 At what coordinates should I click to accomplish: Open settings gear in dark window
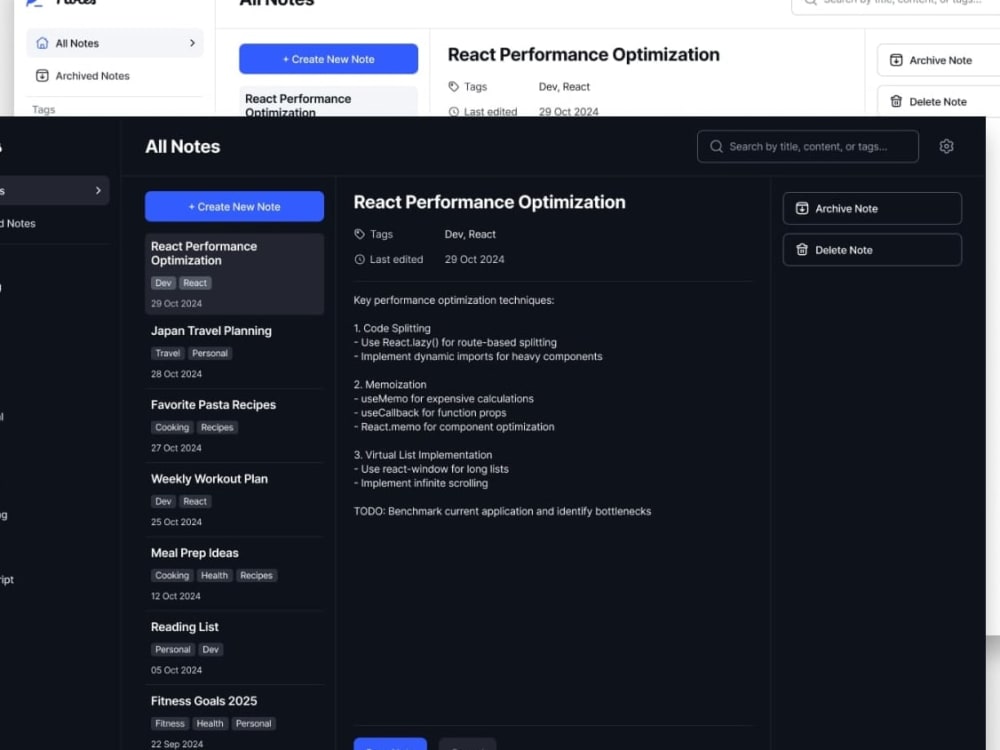pos(946,147)
